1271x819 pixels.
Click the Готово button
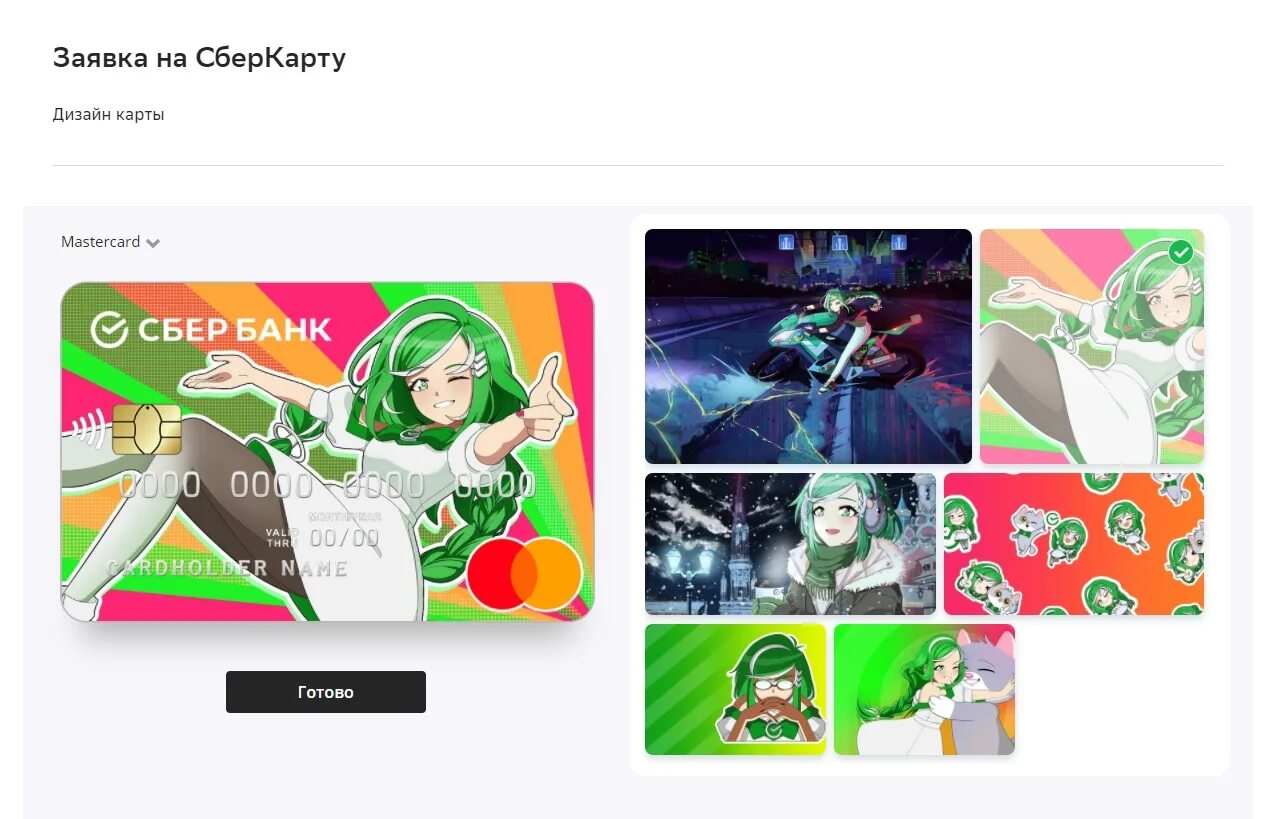pyautogui.click(x=326, y=692)
